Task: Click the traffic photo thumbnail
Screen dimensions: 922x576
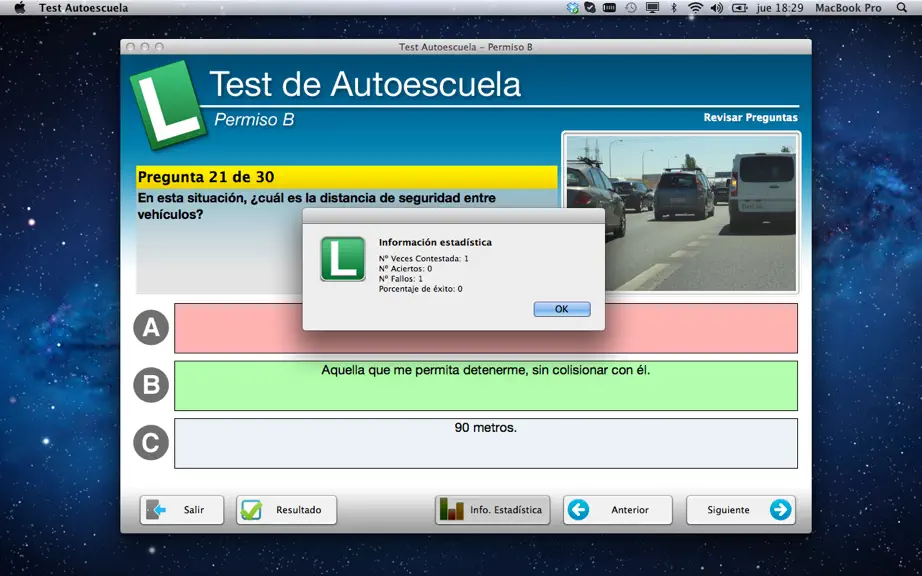Action: click(681, 213)
